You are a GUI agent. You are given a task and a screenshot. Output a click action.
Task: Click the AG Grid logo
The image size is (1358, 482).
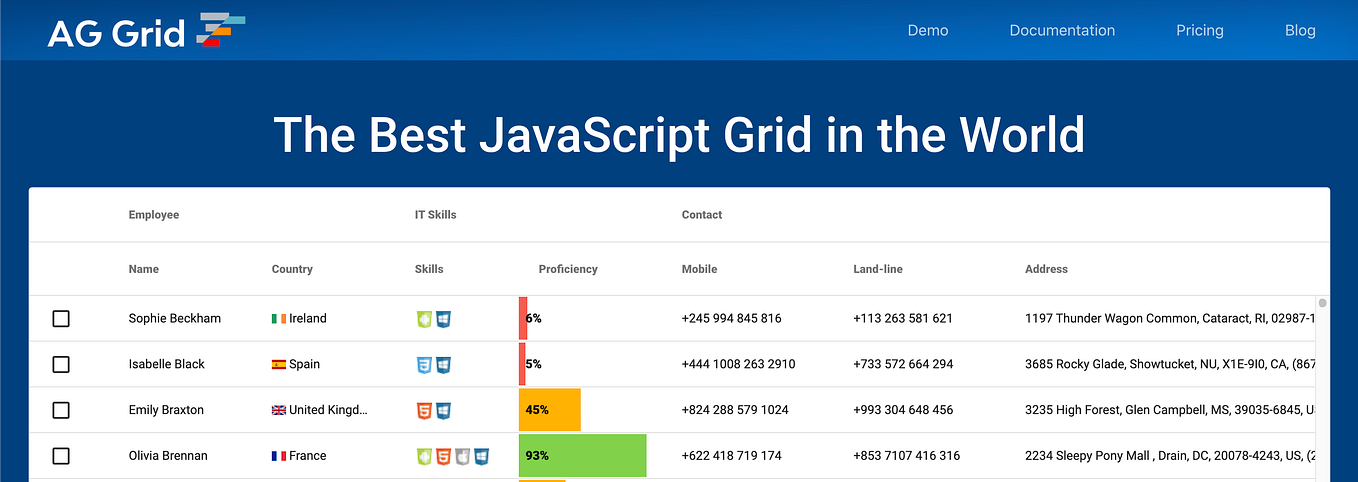pyautogui.click(x=146, y=31)
